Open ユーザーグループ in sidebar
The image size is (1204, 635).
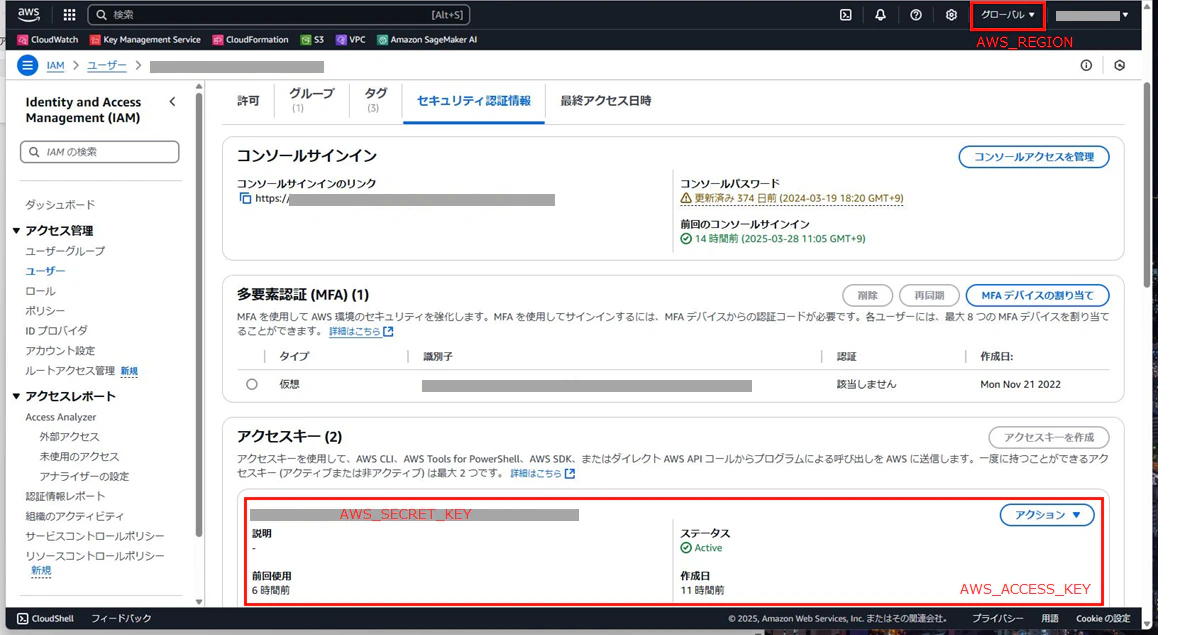[65, 251]
